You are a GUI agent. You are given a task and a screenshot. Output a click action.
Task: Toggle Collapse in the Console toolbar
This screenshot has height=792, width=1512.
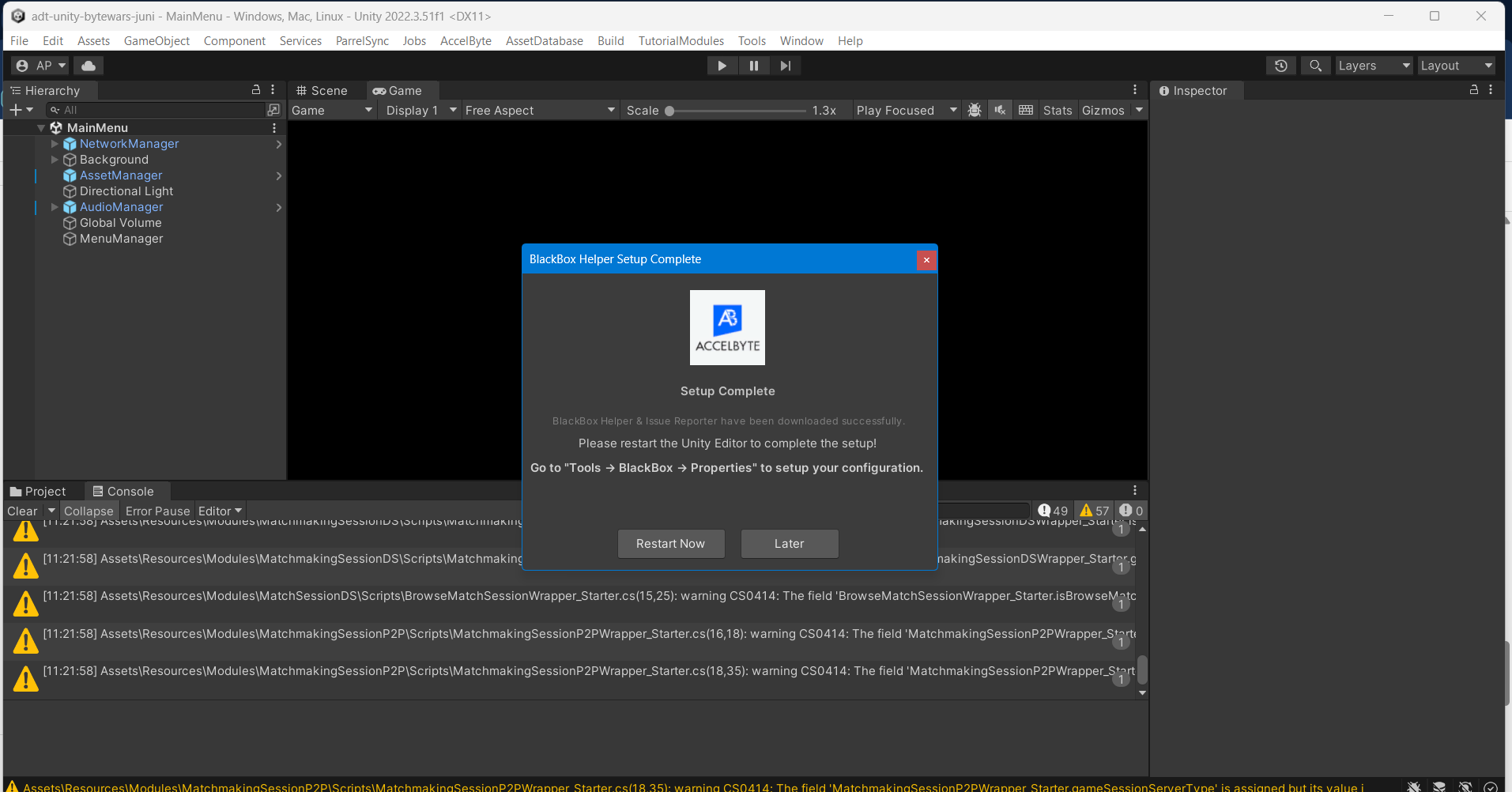point(89,511)
